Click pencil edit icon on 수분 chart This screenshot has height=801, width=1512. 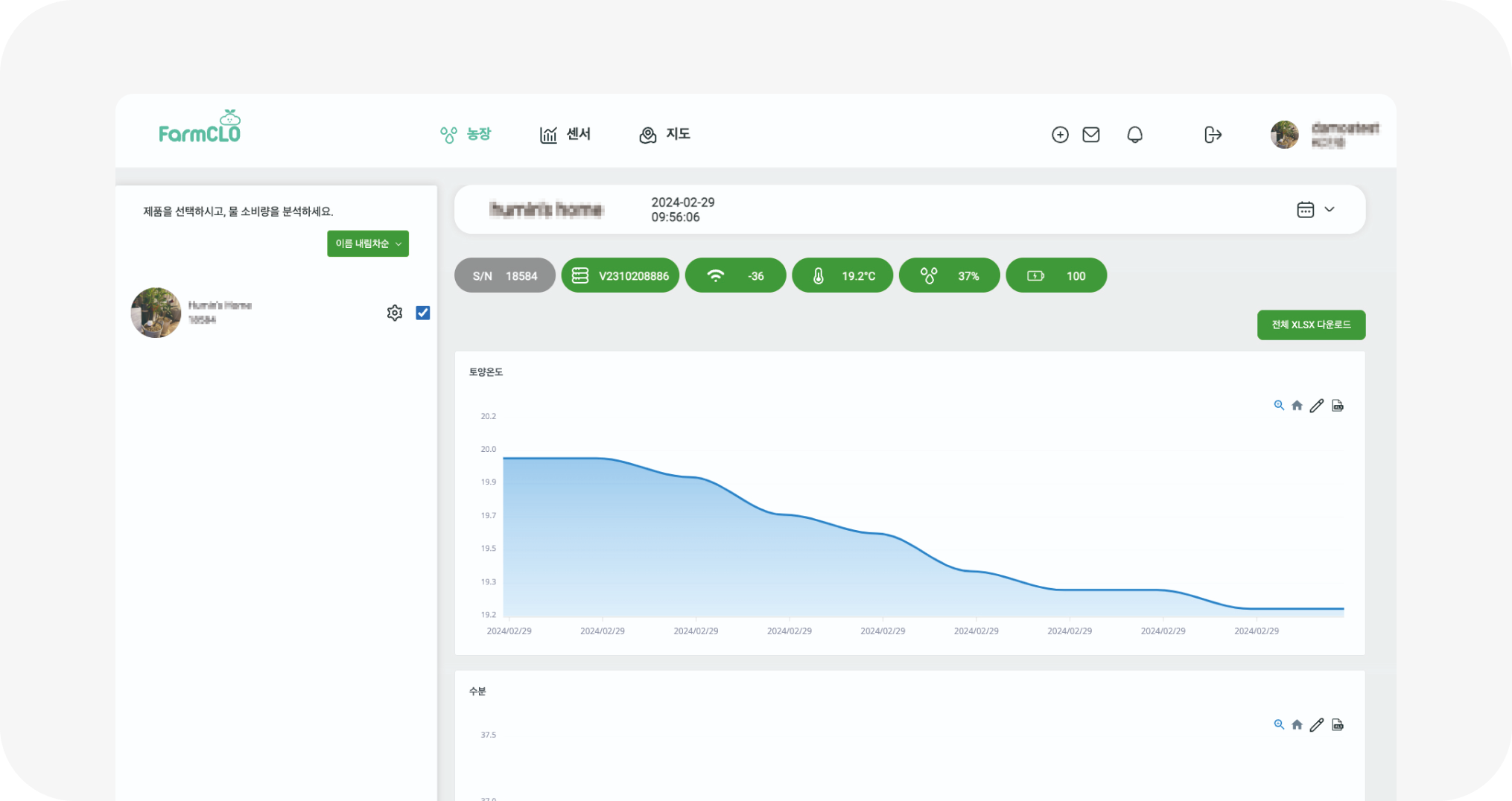click(x=1317, y=724)
